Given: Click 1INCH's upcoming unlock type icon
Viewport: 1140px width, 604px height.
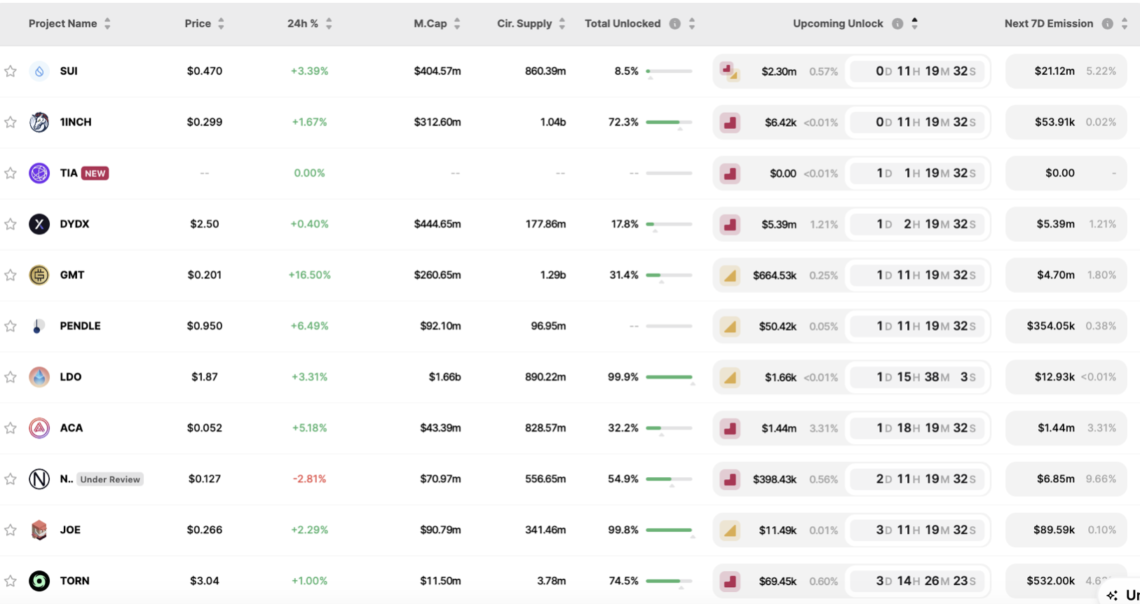Looking at the screenshot, I should coord(729,122).
